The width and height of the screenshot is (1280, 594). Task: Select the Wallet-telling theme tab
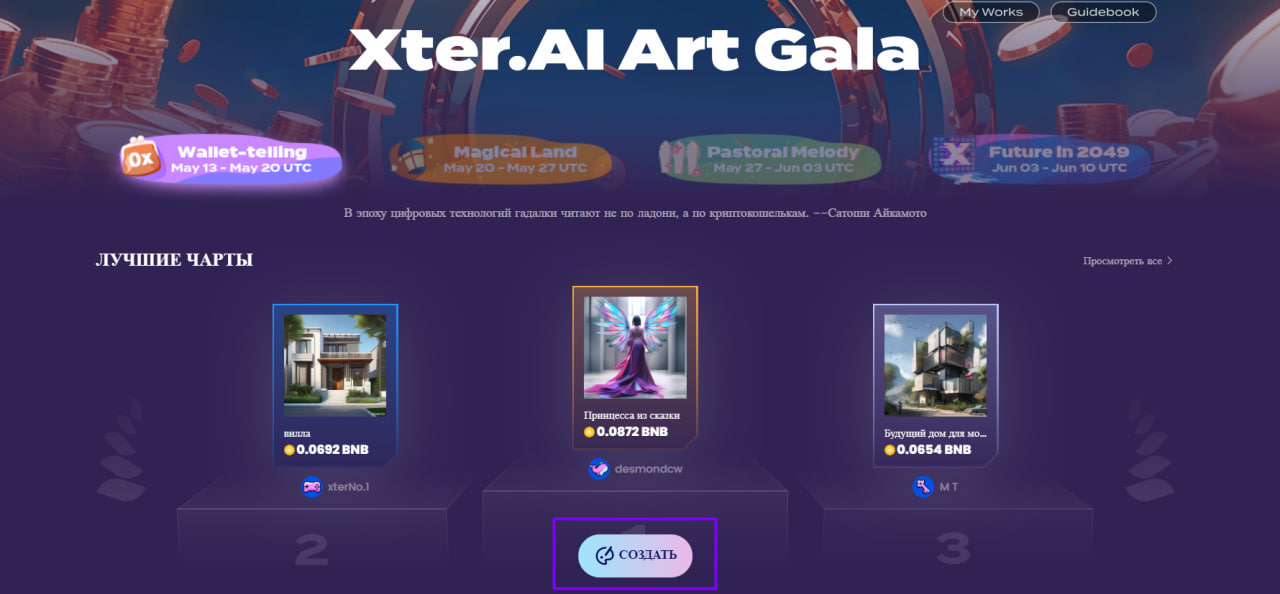(x=231, y=159)
